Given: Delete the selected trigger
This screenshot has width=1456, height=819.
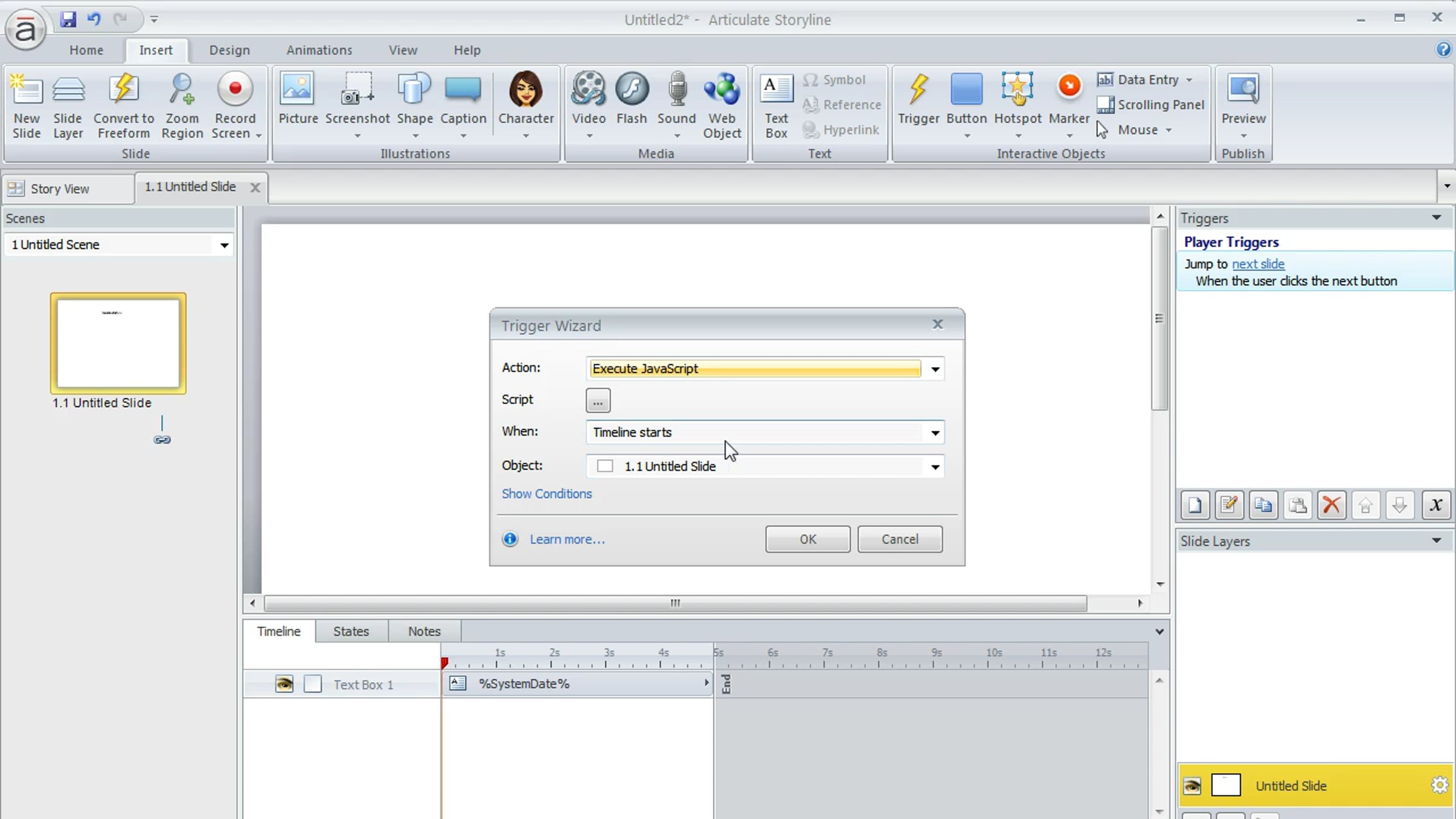Looking at the screenshot, I should [x=1332, y=505].
